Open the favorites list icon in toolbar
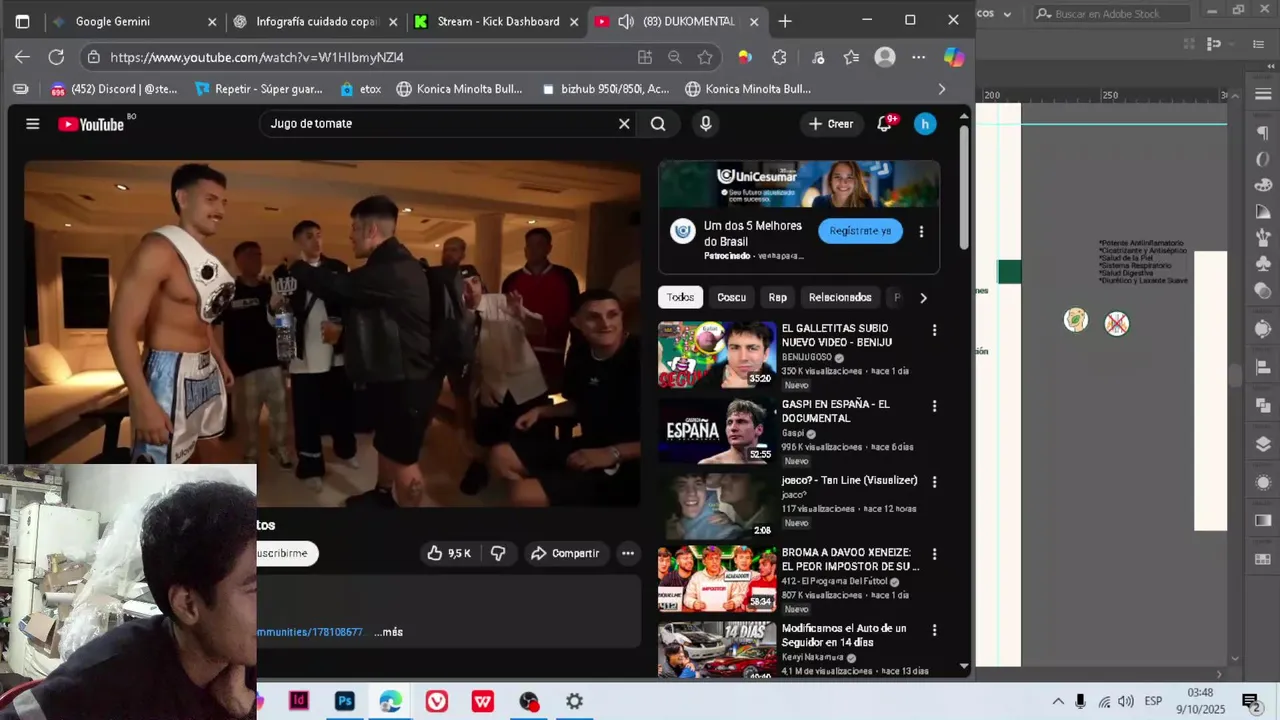The image size is (1280, 720). (851, 57)
